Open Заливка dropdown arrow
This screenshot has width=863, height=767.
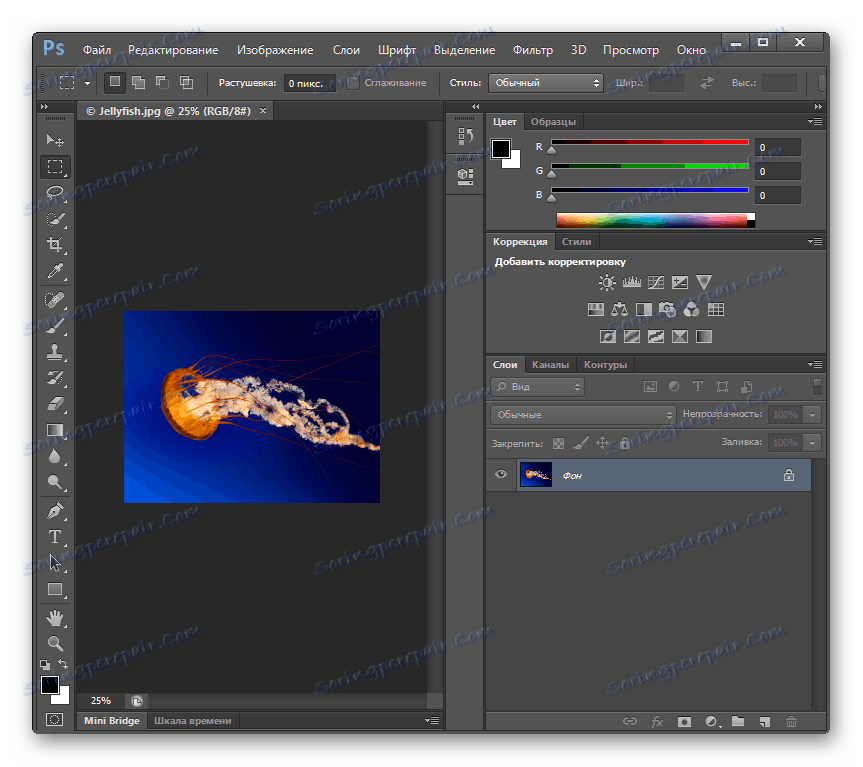pos(812,442)
